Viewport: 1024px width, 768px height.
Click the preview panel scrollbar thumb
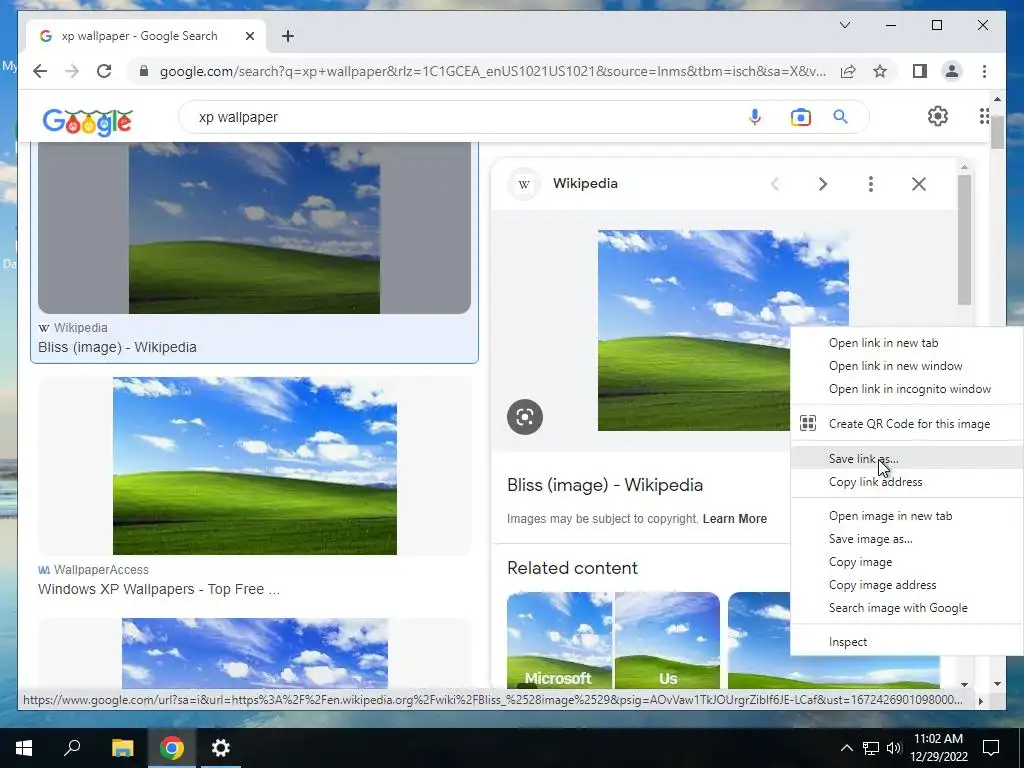point(965,239)
